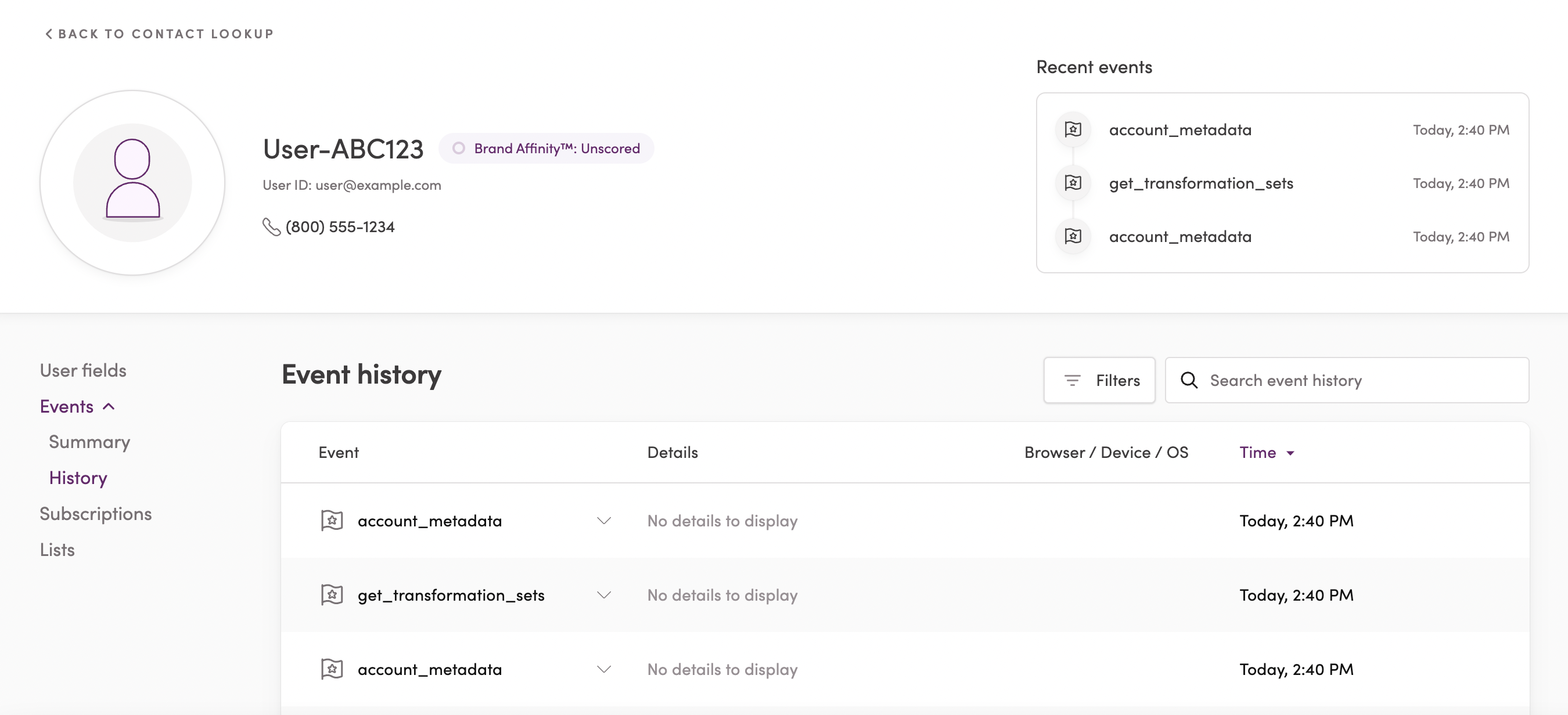Expand the third row account_metadata chevron
Image resolution: width=1568 pixels, height=715 pixels.
(x=603, y=669)
